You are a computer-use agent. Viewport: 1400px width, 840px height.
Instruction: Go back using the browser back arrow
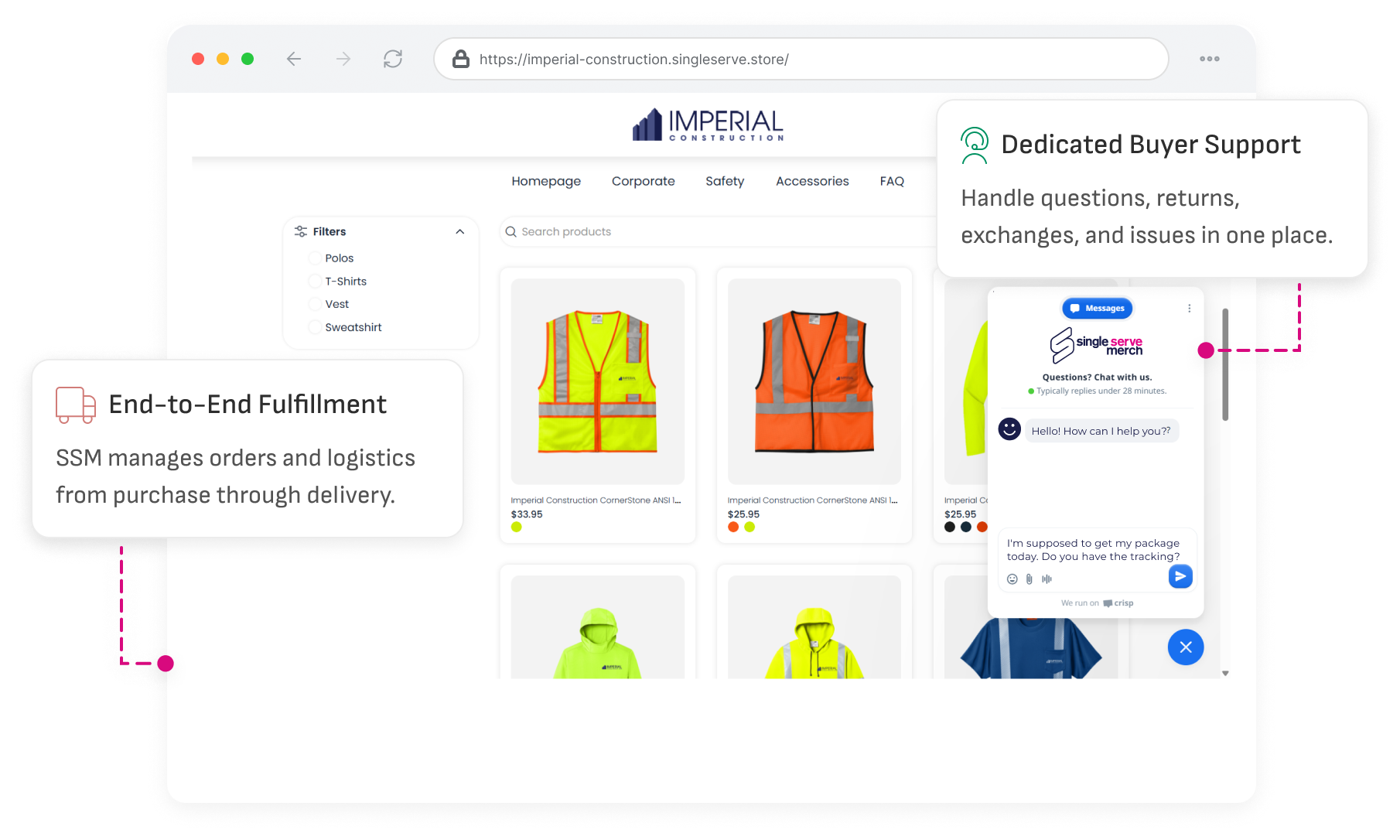[294, 59]
